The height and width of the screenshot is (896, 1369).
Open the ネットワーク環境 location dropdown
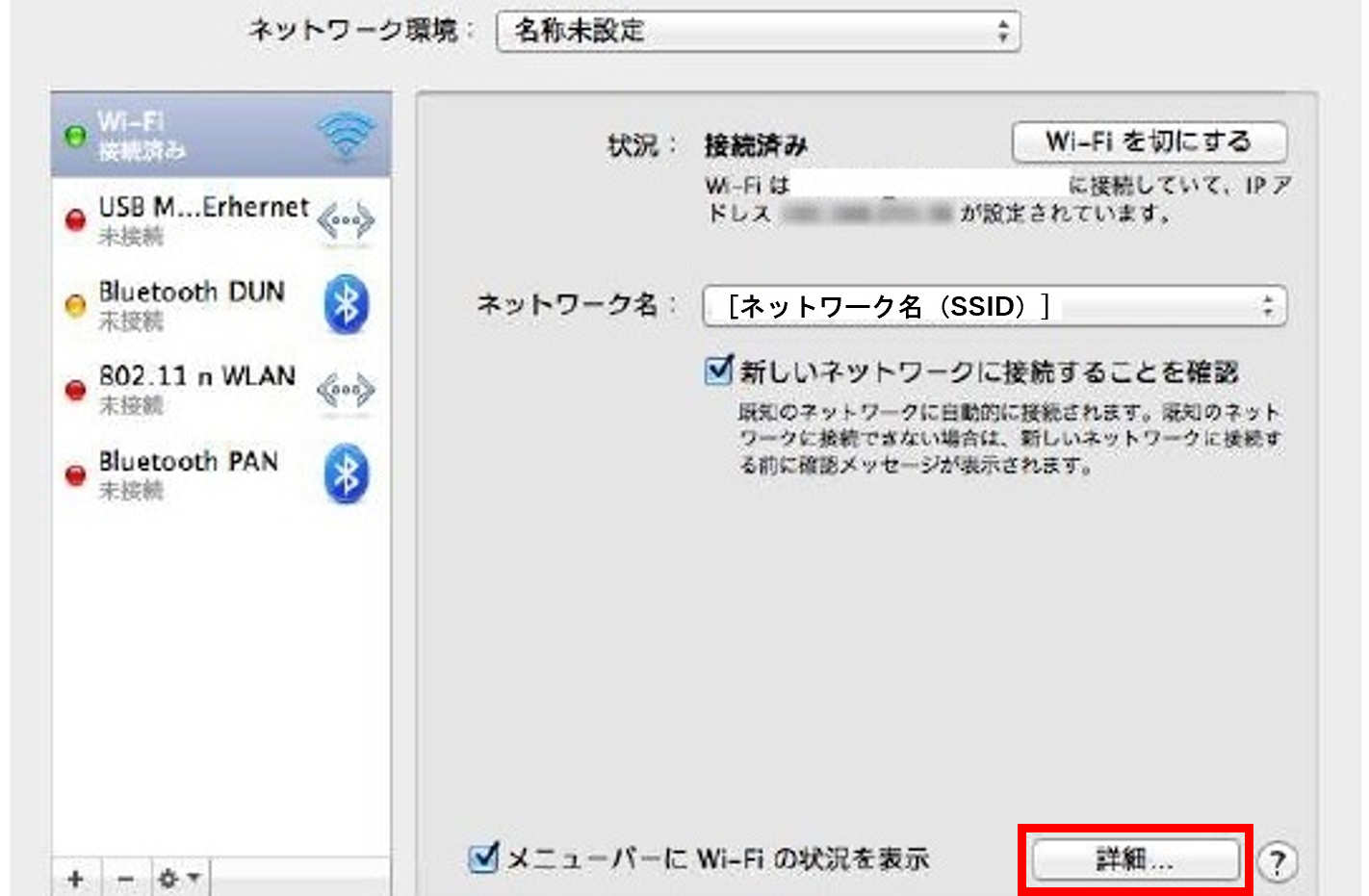(x=758, y=31)
